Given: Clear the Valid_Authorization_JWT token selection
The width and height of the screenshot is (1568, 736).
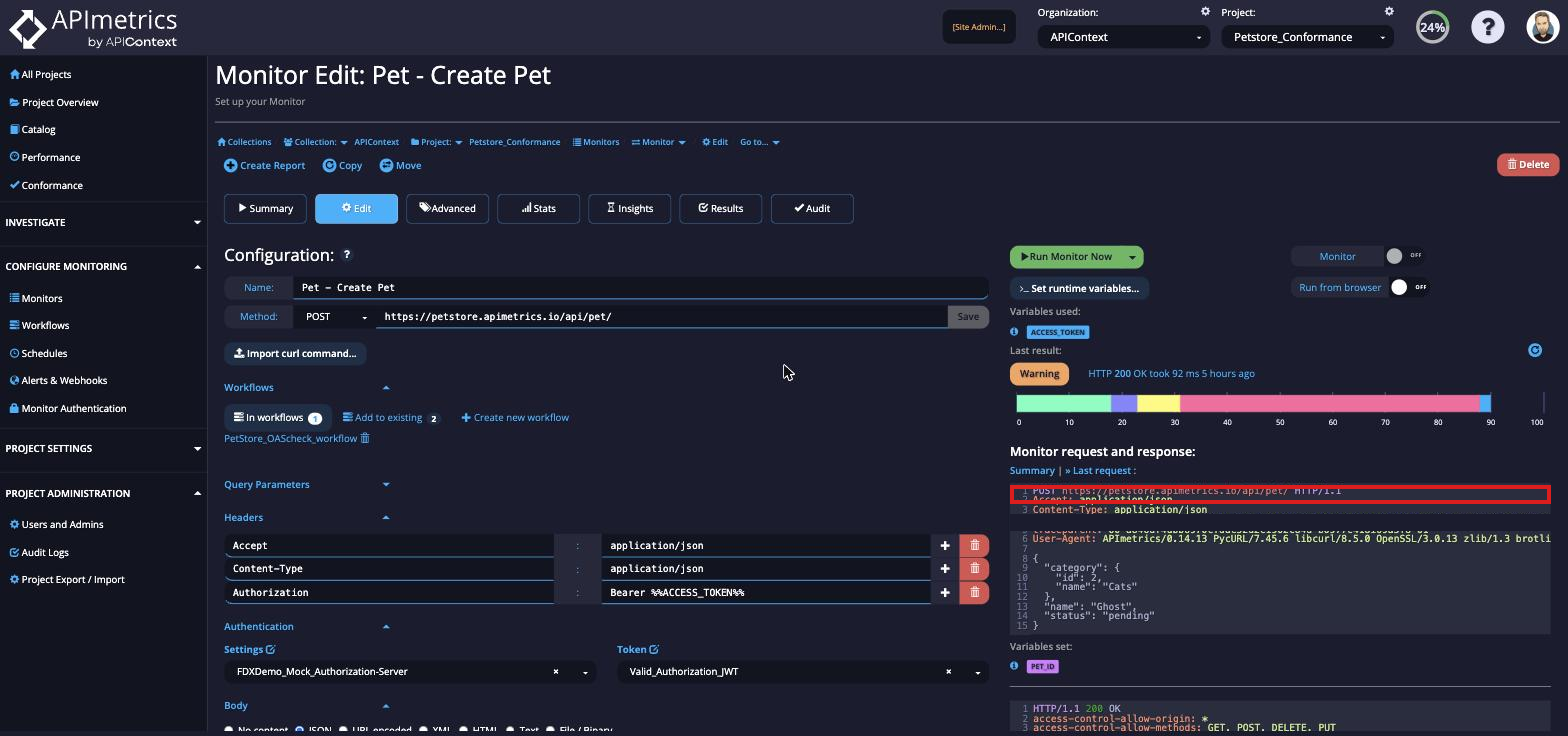Looking at the screenshot, I should click(x=948, y=672).
